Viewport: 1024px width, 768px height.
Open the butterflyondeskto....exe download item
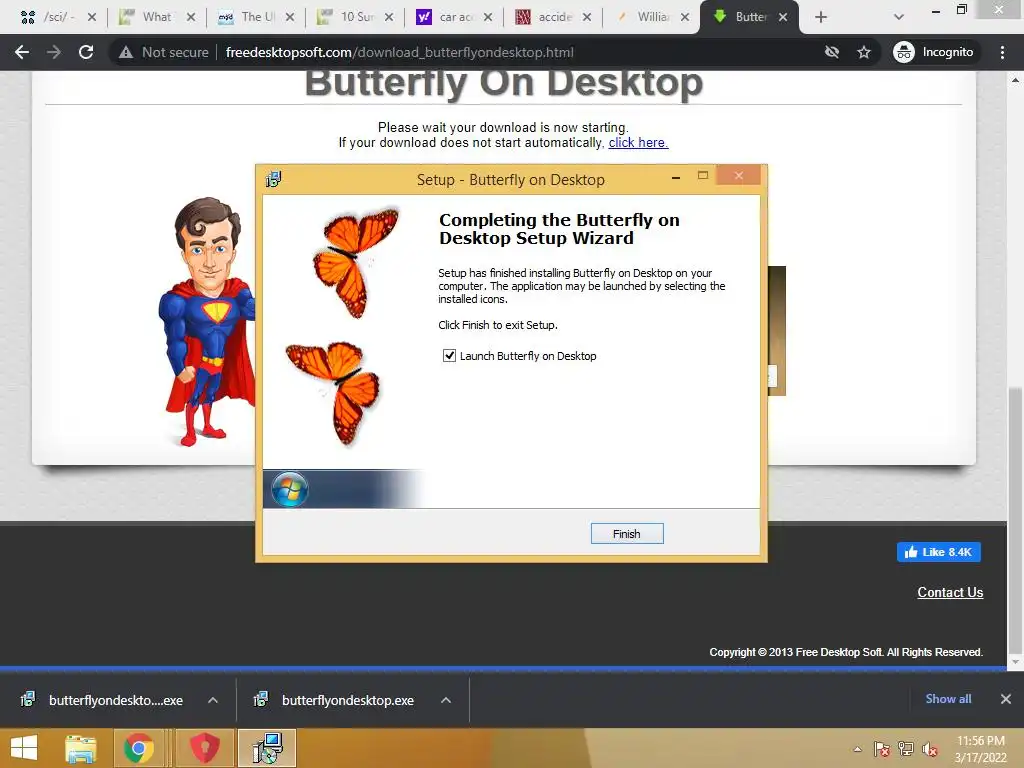pos(103,700)
